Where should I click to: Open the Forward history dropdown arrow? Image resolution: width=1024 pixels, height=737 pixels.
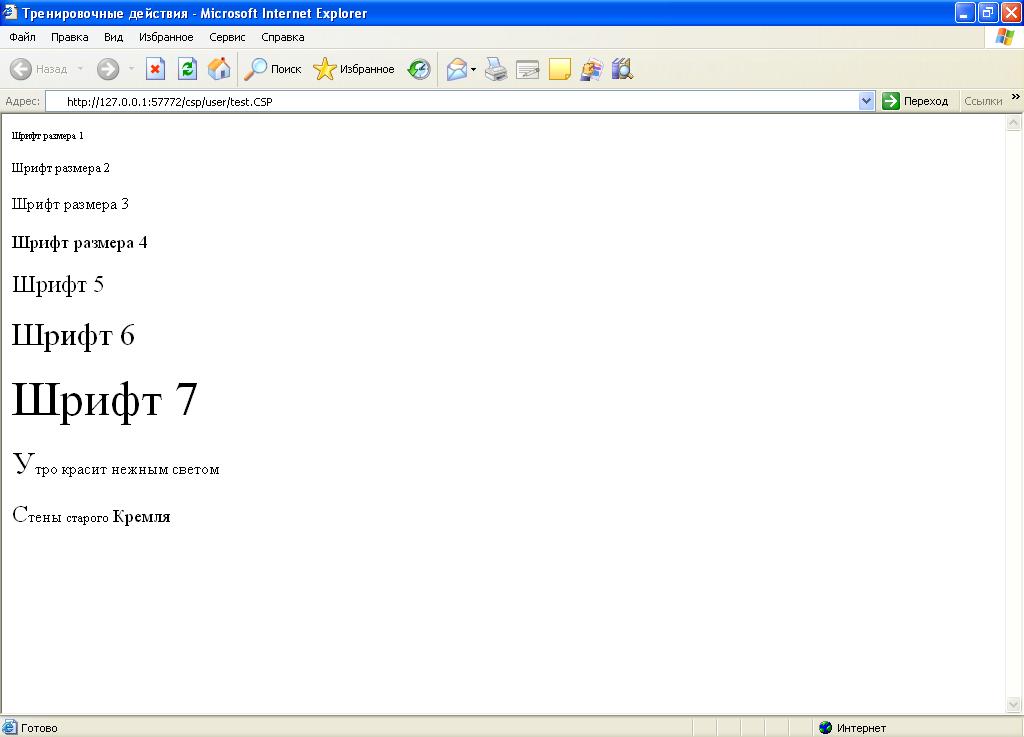(x=131, y=69)
